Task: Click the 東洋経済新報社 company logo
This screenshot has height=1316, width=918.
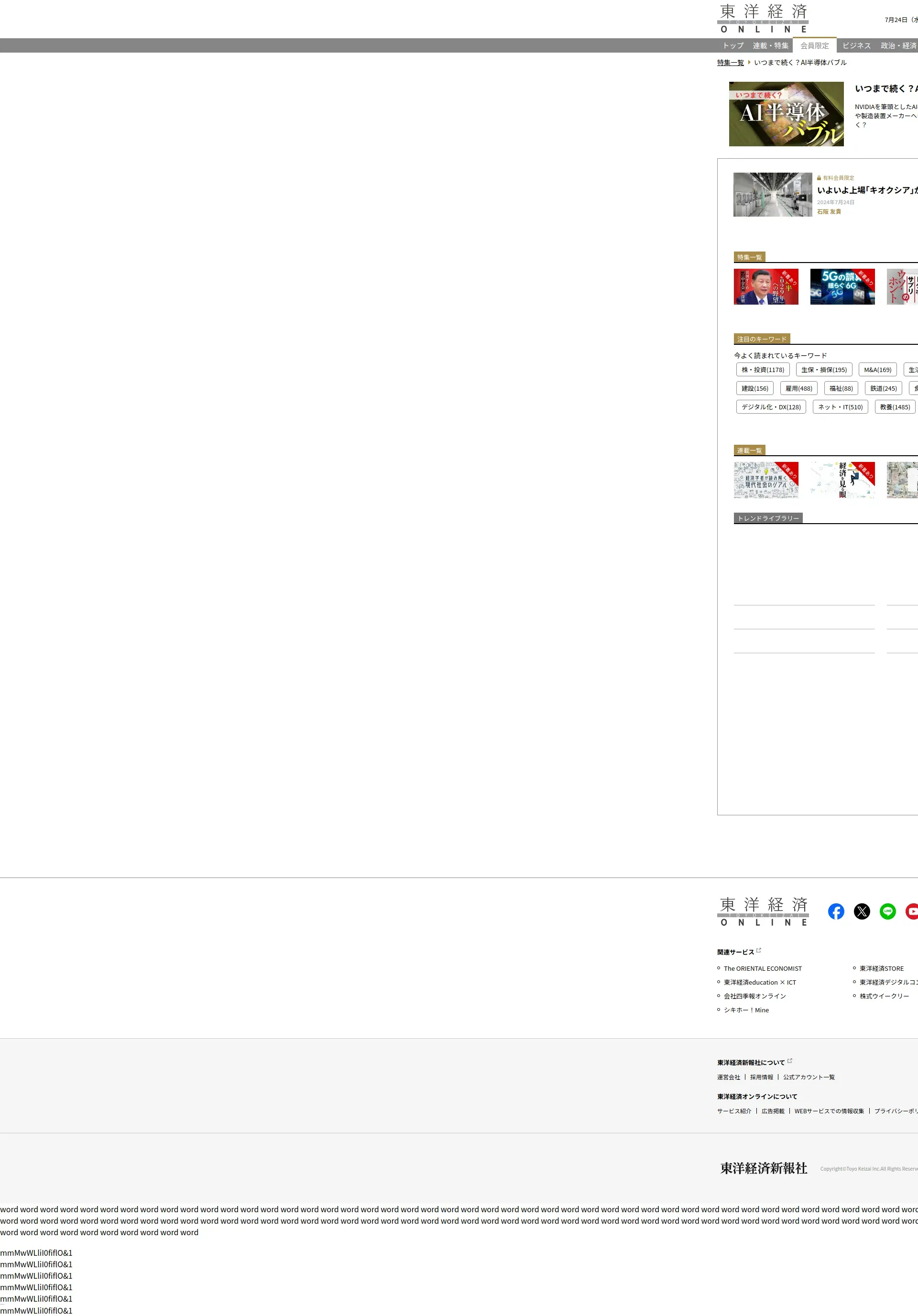Action: pyautogui.click(x=763, y=1168)
